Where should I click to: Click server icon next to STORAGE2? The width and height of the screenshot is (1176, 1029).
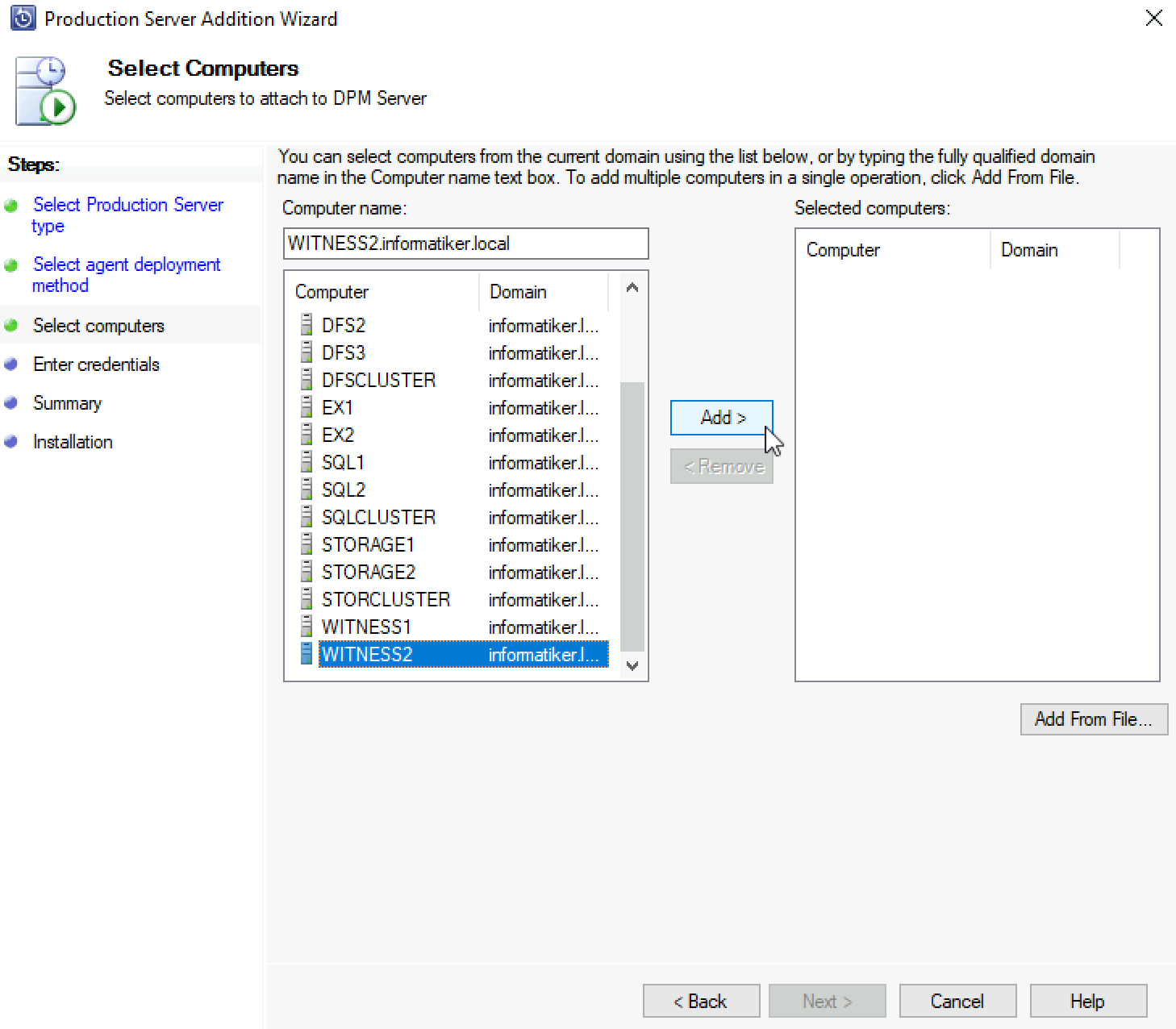tap(307, 572)
